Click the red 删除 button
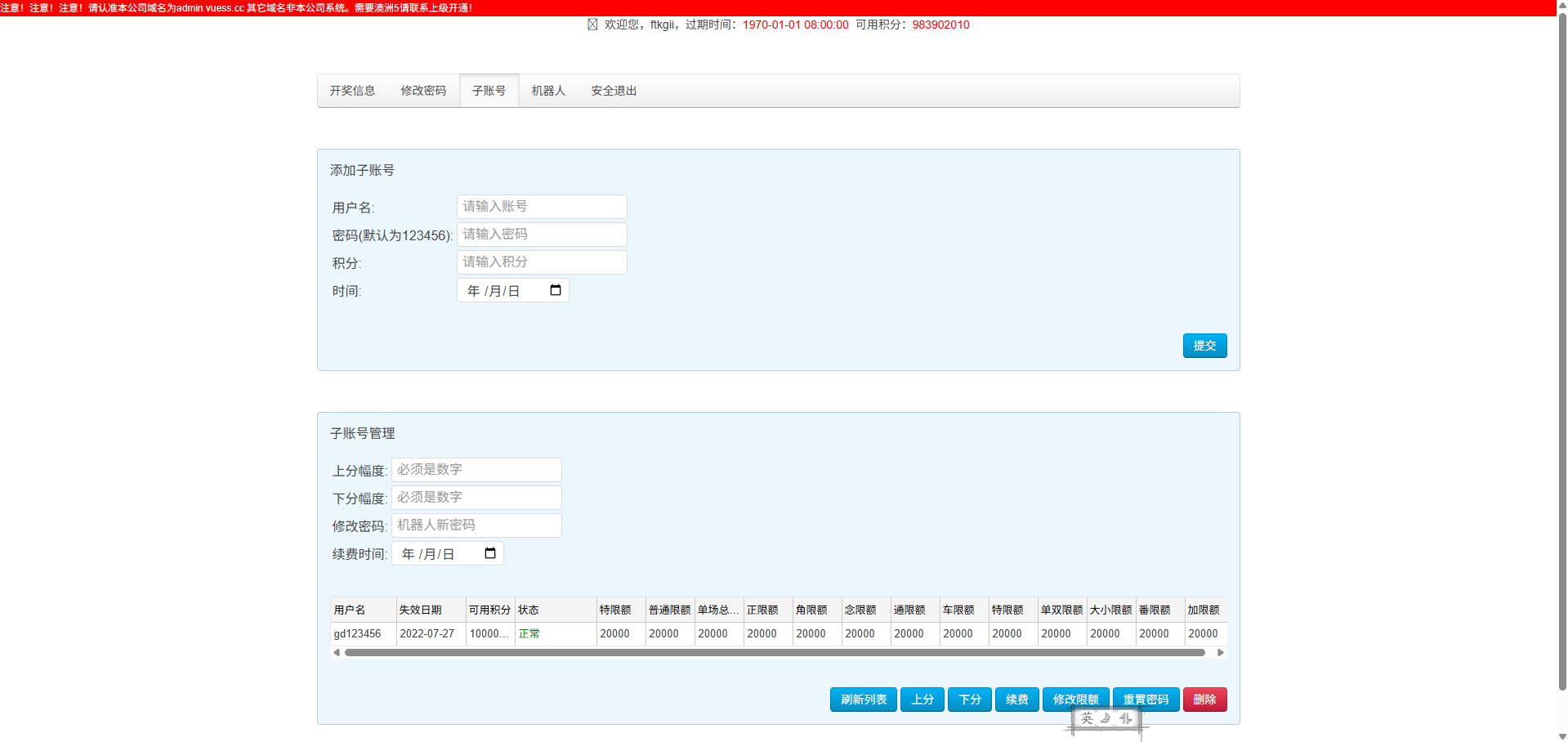The width and height of the screenshot is (1568, 742). click(1204, 700)
